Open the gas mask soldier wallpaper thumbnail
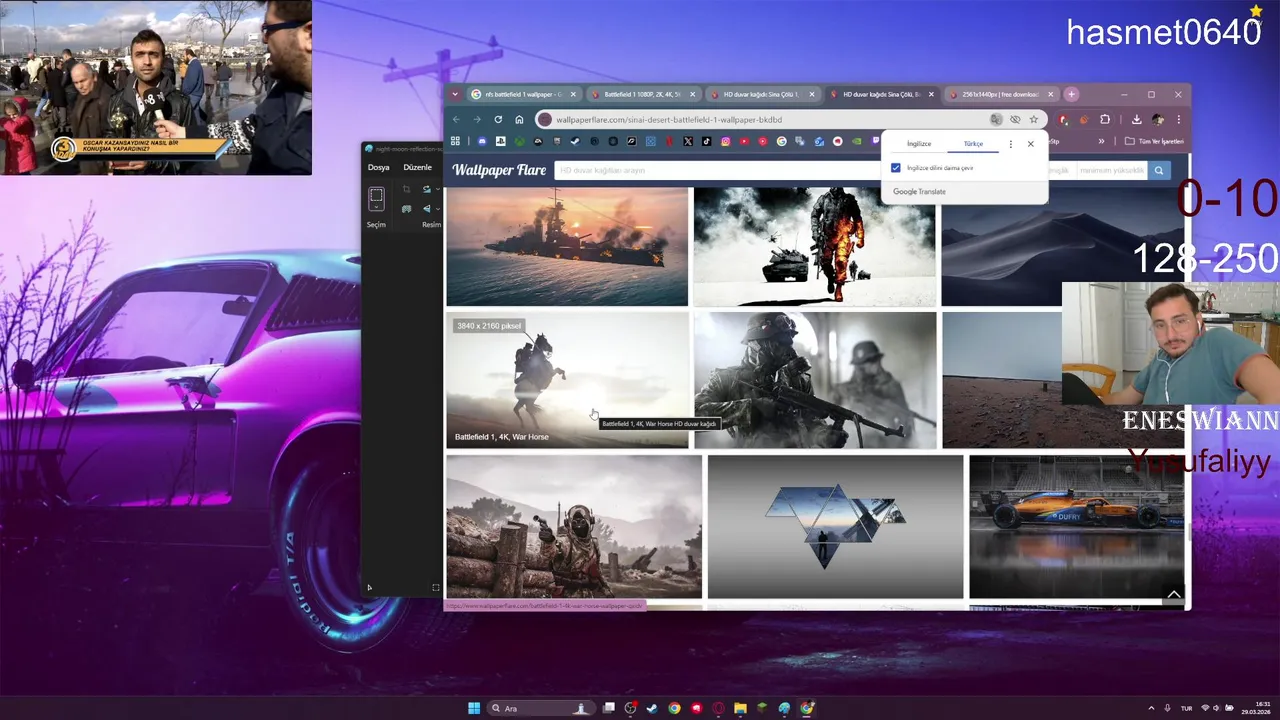 [815, 380]
